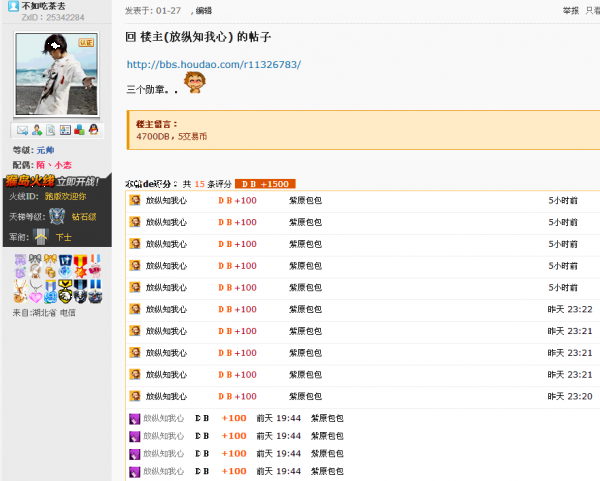Screen dimensions: 600x481
Task: Click the DB +1500 total badge
Action: 265,184
